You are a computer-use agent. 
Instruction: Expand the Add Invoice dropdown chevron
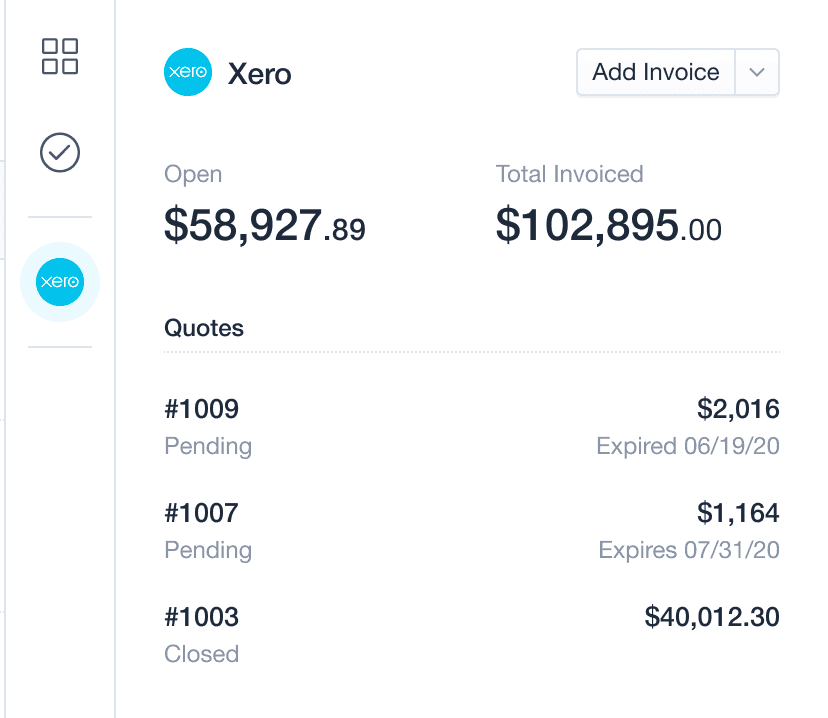point(757,72)
